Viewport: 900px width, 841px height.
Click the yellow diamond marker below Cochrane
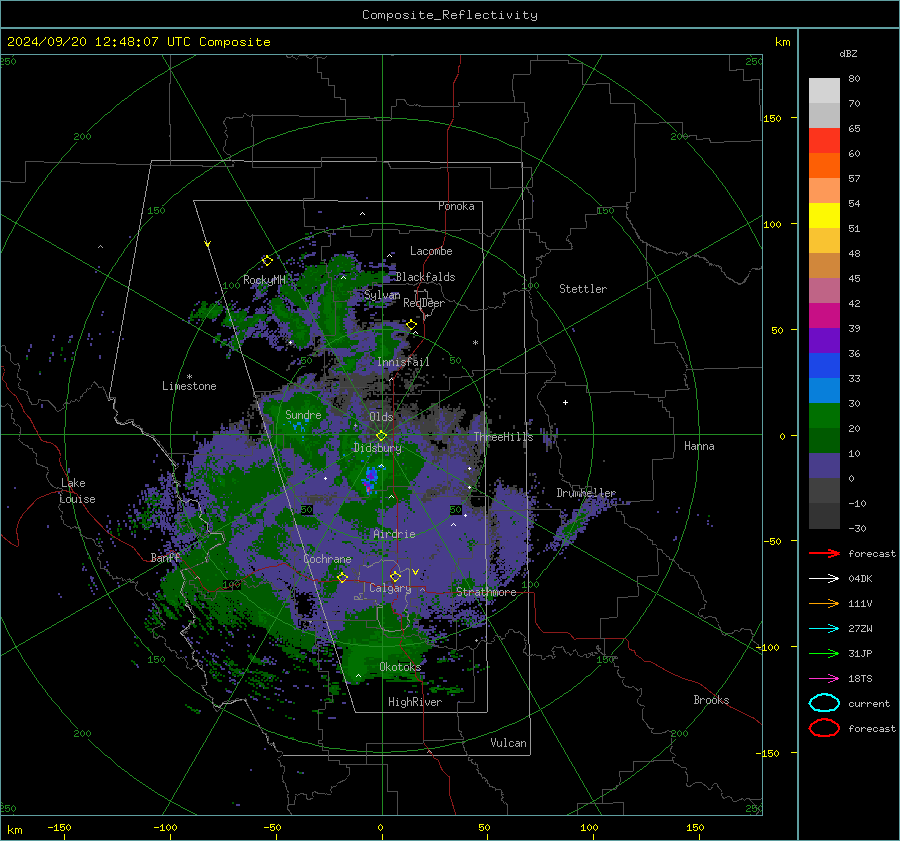pyautogui.click(x=342, y=577)
